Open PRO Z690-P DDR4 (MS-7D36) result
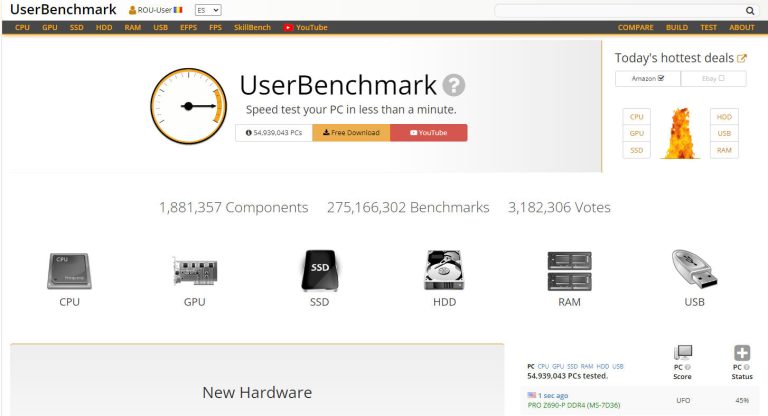Image resolution: width=768 pixels, height=416 pixels. pyautogui.click(x=574, y=405)
